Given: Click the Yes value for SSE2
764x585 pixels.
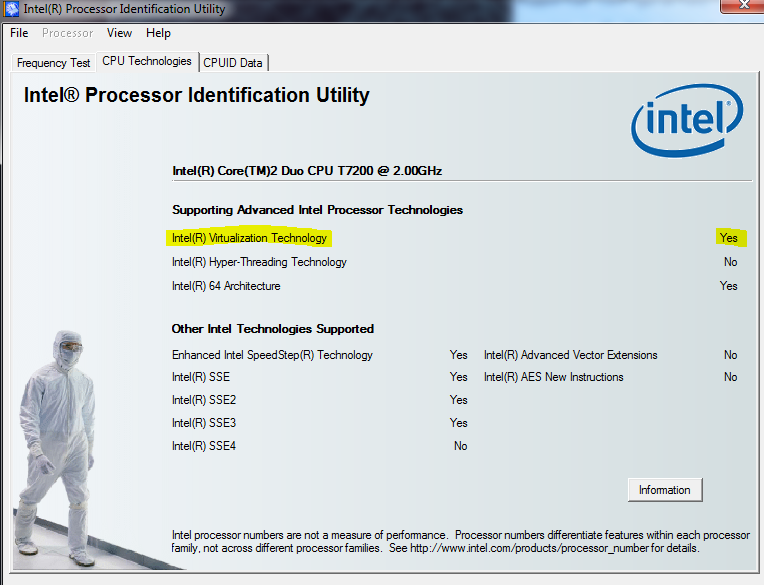Looking at the screenshot, I should point(458,400).
